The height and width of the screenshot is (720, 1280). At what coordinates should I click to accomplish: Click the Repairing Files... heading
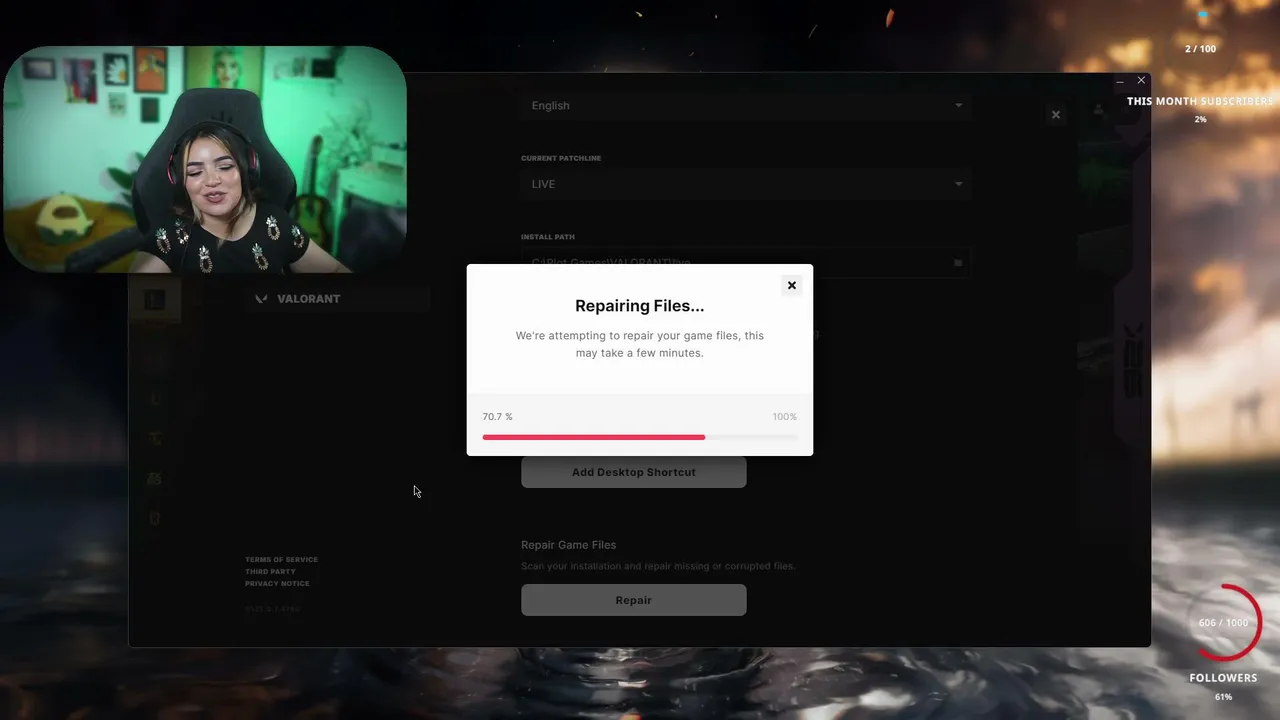(x=639, y=306)
